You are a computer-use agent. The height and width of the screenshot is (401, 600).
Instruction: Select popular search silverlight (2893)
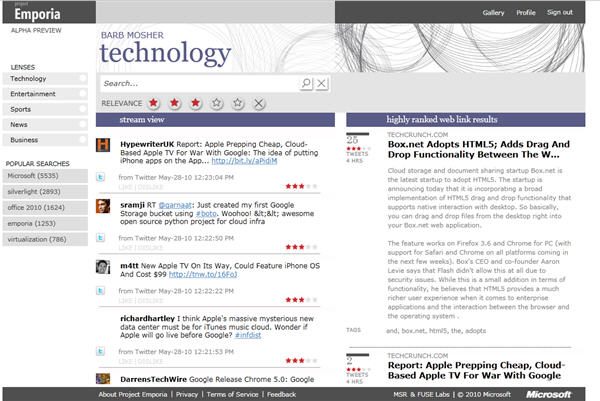pos(45,192)
